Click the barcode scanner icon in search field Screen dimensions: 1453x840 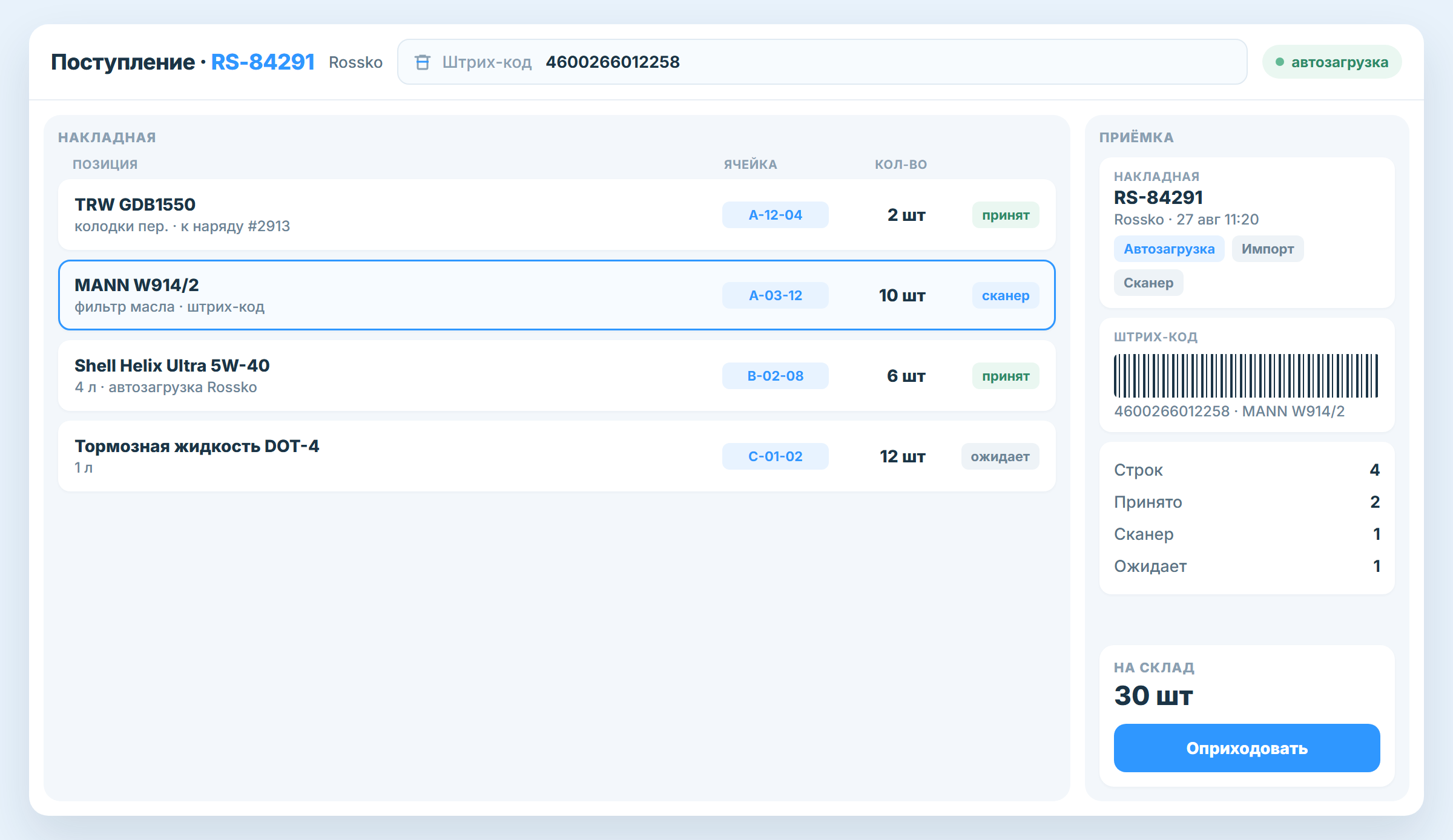[422, 62]
